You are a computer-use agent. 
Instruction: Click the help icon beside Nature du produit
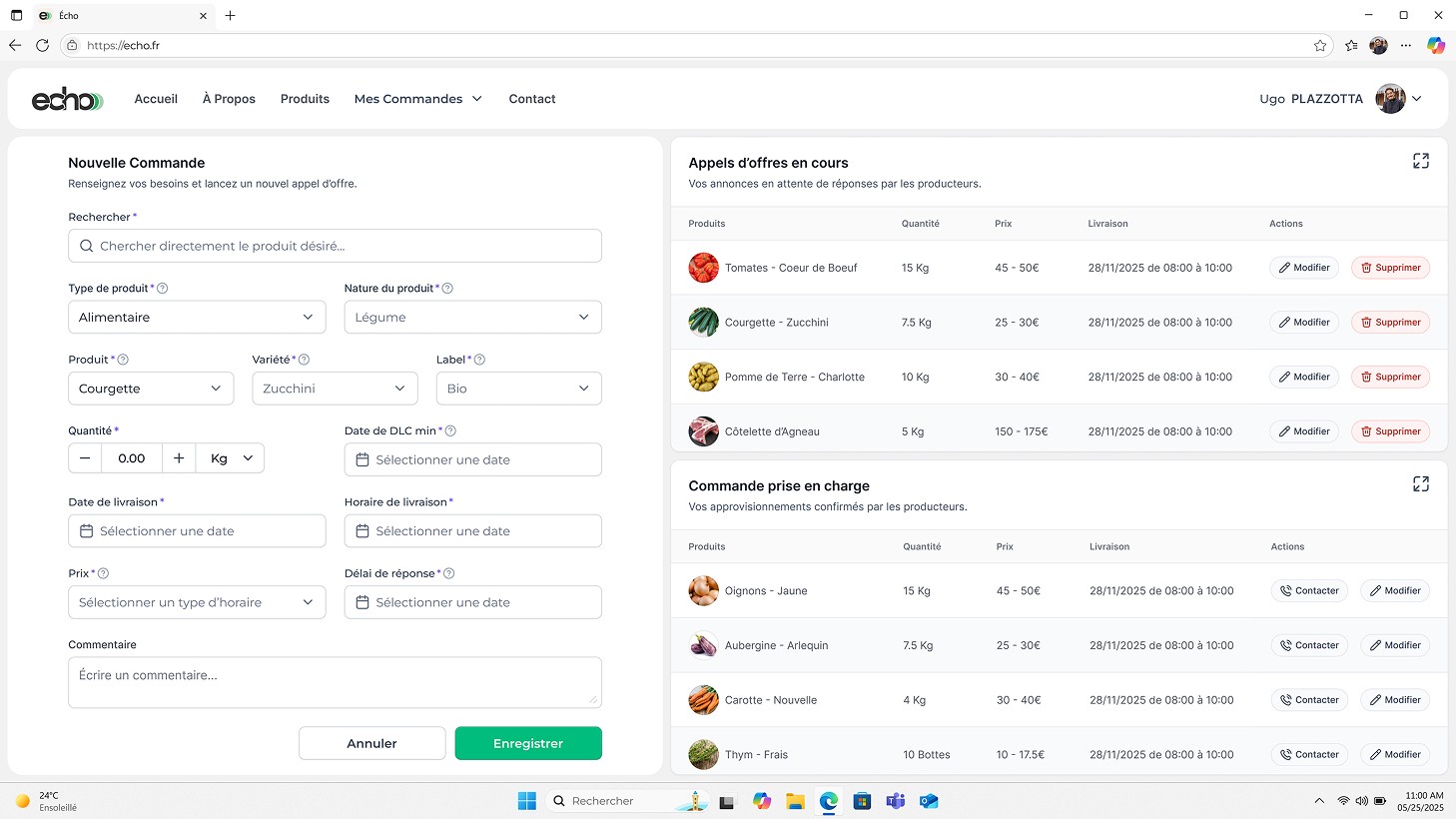coord(447,289)
